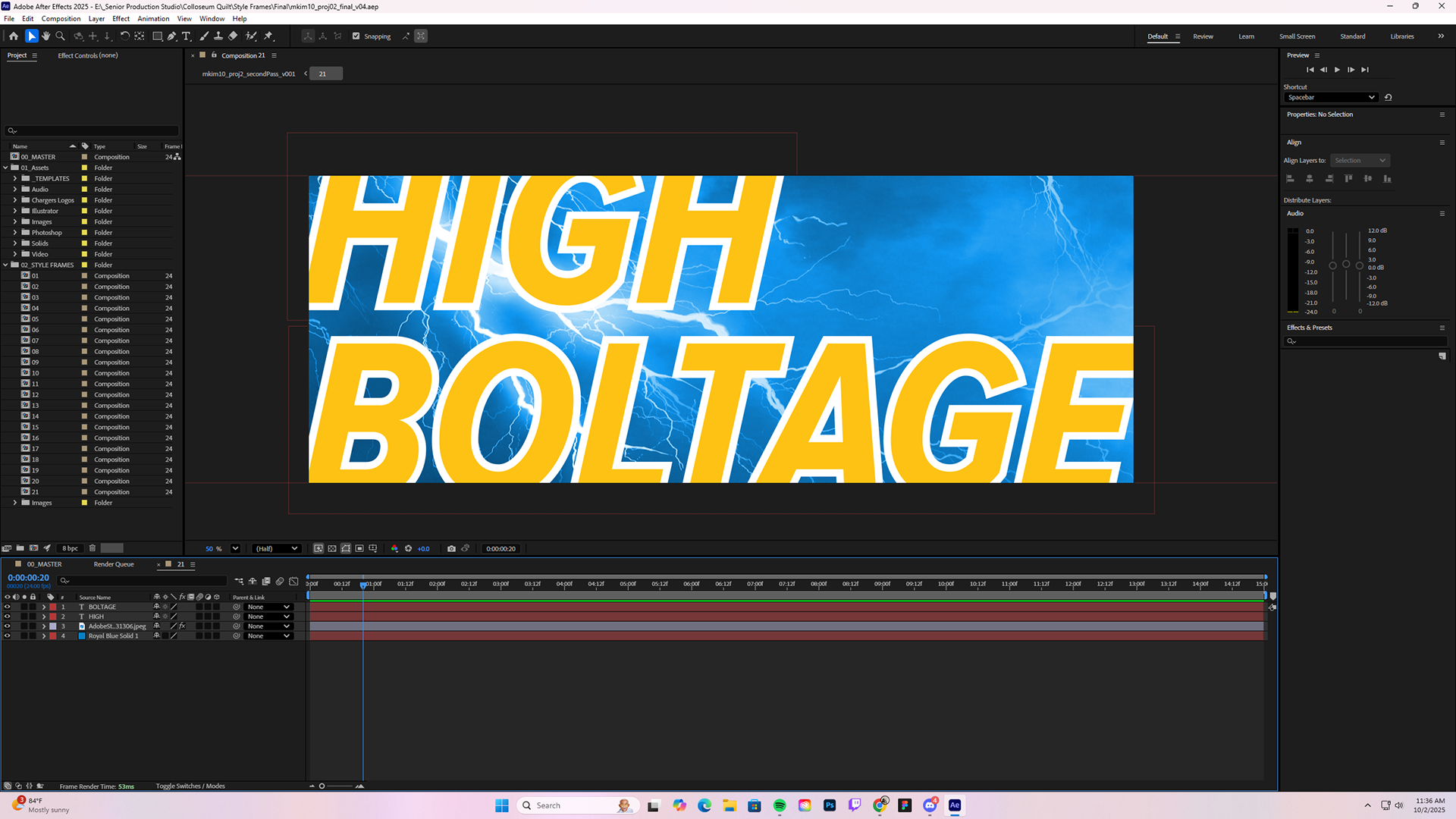Select the Eraser tool
The width and height of the screenshot is (1456, 819).
pos(234,36)
